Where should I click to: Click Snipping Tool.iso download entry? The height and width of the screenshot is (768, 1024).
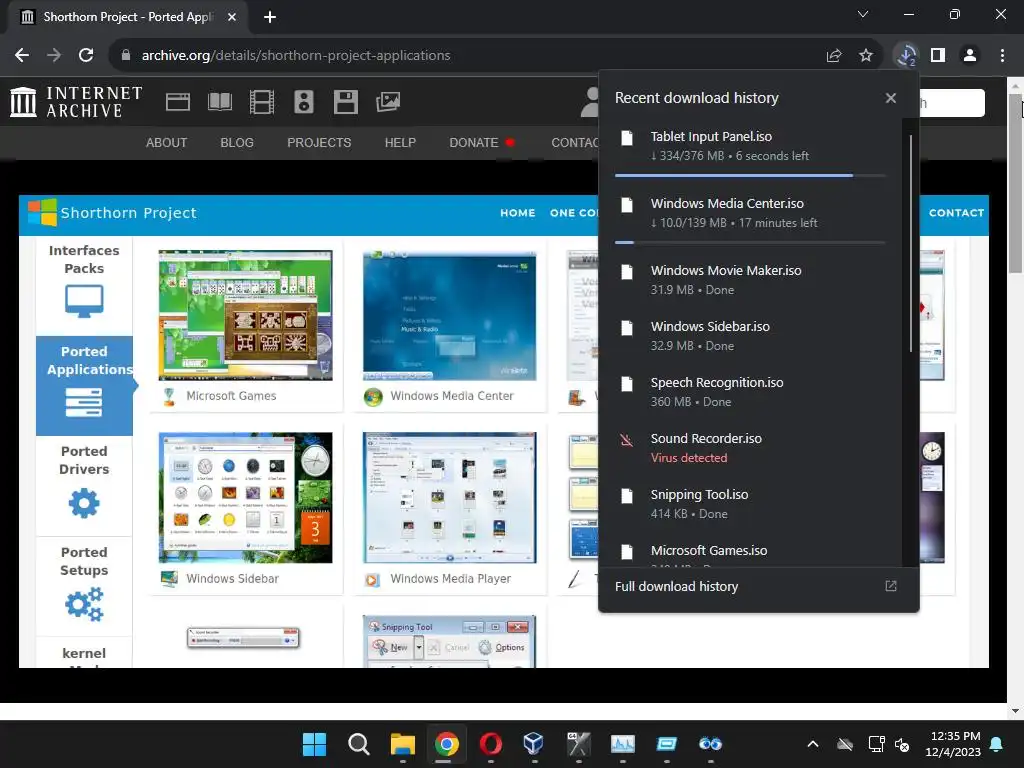pos(750,504)
